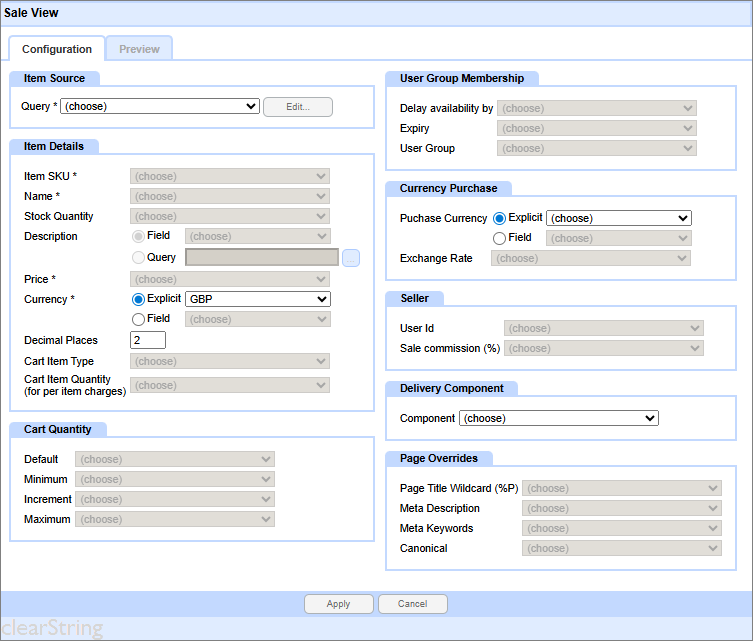Open the Item Source Query dropdown
753x641 pixels.
tap(160, 106)
